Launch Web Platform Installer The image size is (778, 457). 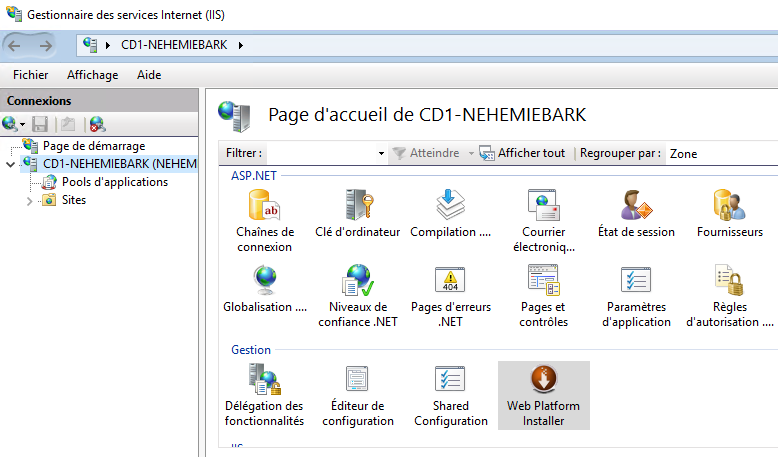[x=543, y=395]
